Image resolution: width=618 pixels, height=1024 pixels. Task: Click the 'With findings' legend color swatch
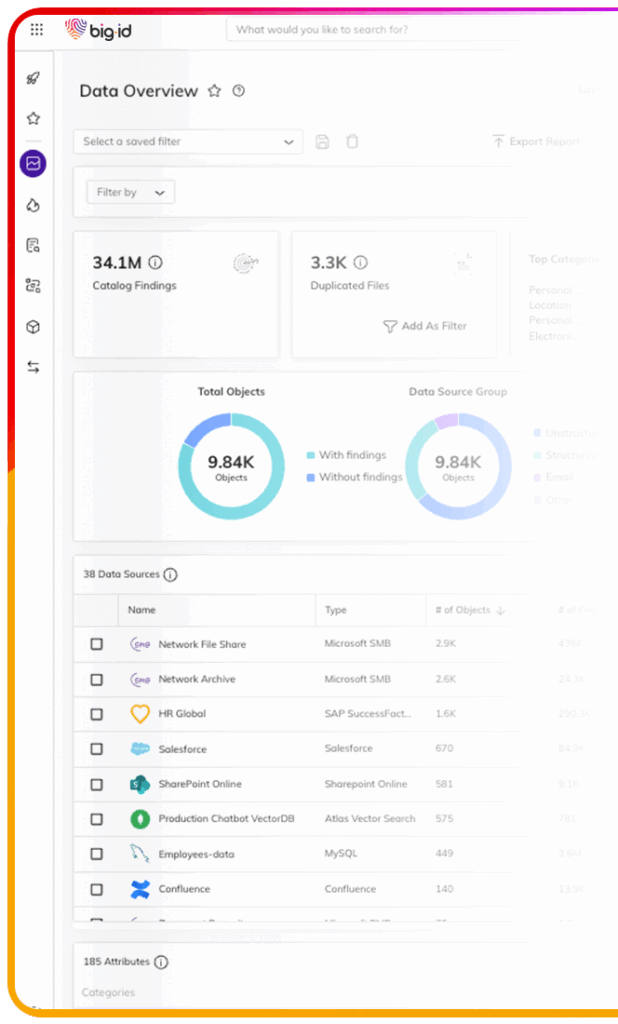click(311, 456)
